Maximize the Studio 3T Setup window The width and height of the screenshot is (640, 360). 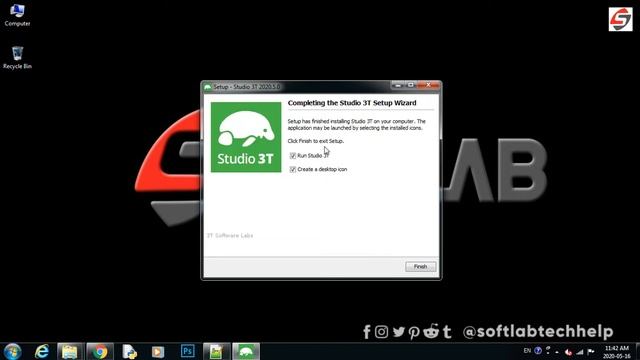point(411,85)
